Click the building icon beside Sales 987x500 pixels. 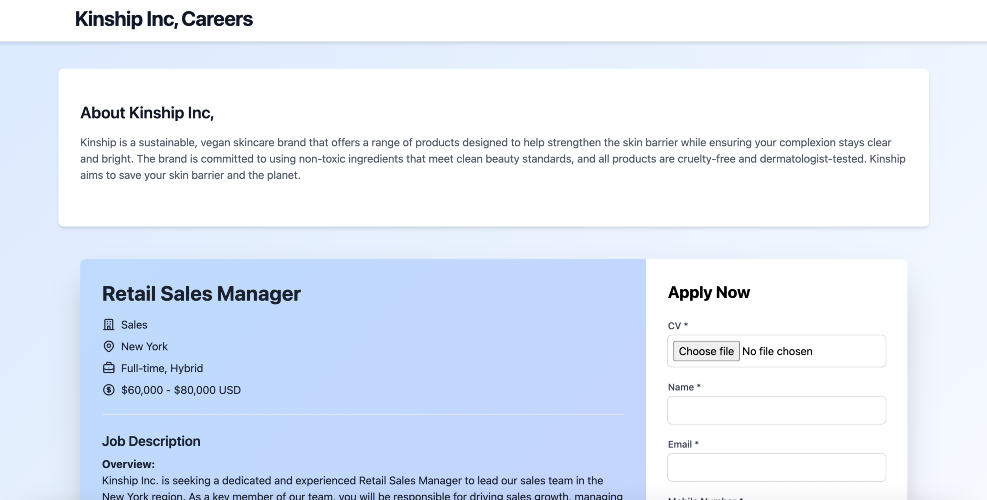[x=109, y=325]
